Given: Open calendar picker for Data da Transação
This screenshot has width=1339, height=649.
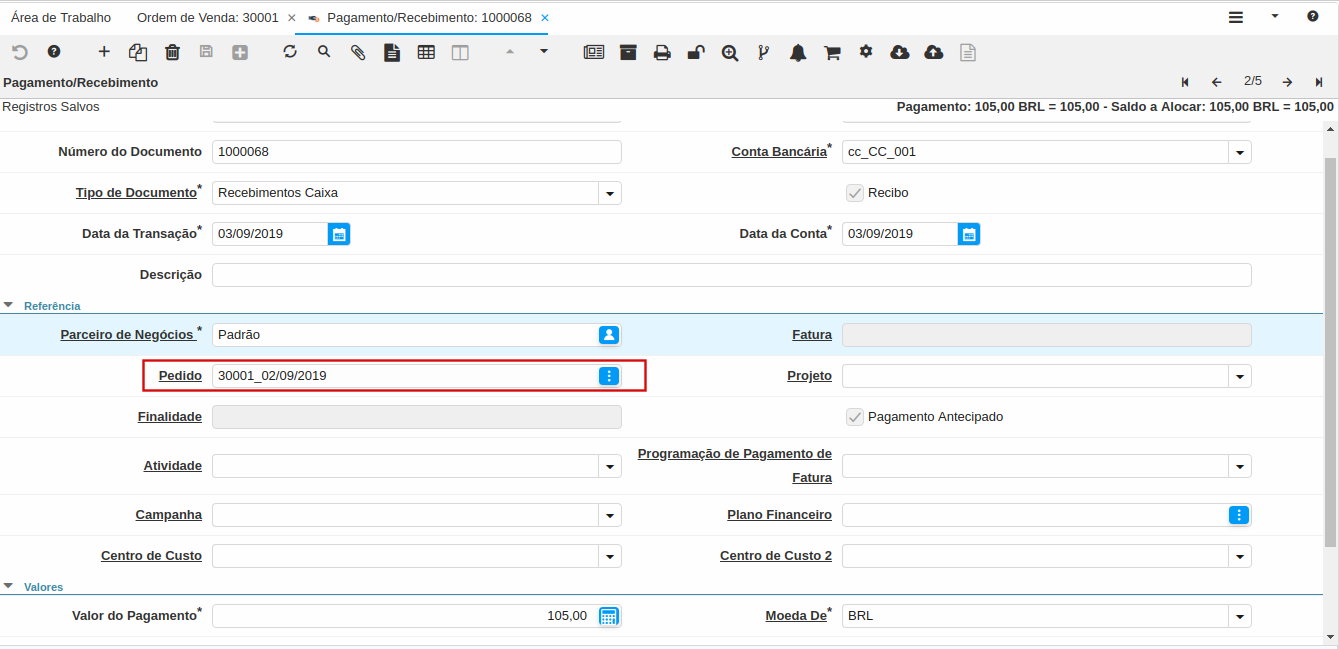Looking at the screenshot, I should pyautogui.click(x=339, y=234).
